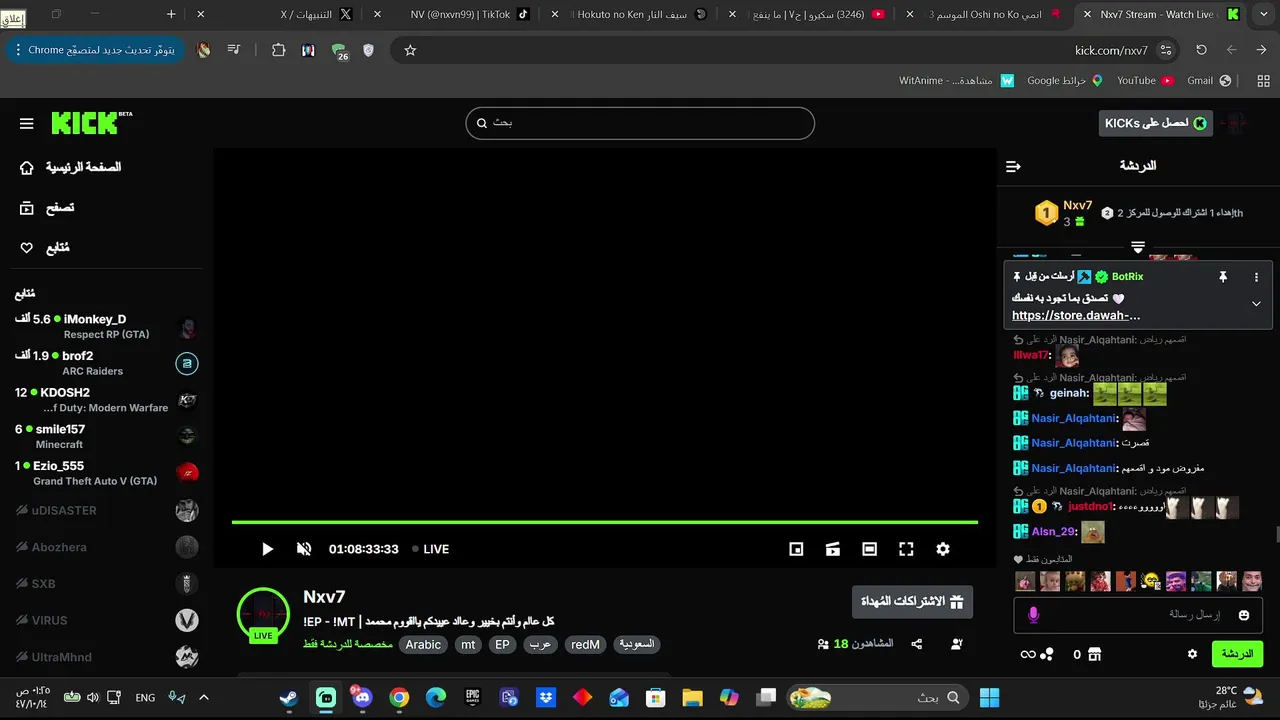Screen dimensions: 1280x720
Task: Select the السعودية tag
Action: tap(637, 645)
